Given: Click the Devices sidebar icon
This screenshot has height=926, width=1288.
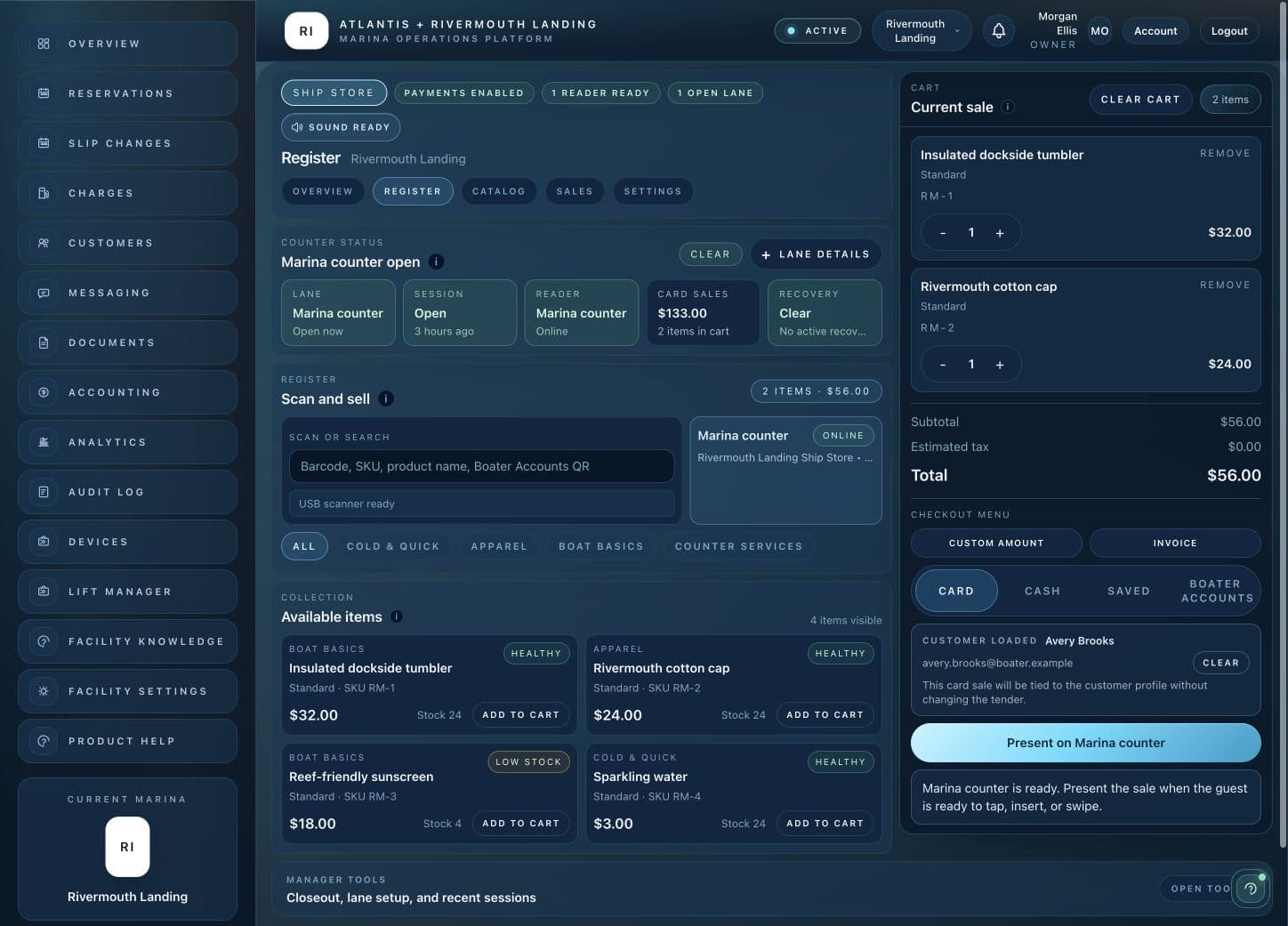Looking at the screenshot, I should 44,542.
